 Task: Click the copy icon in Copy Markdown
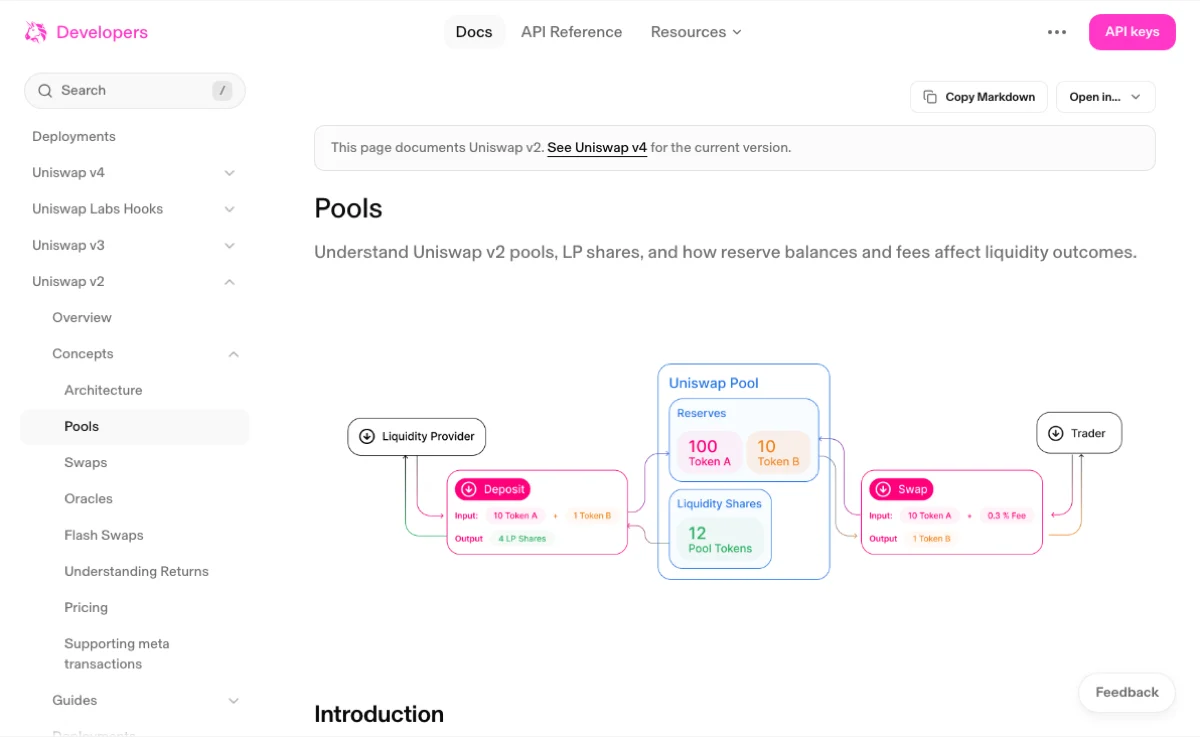[x=930, y=97]
